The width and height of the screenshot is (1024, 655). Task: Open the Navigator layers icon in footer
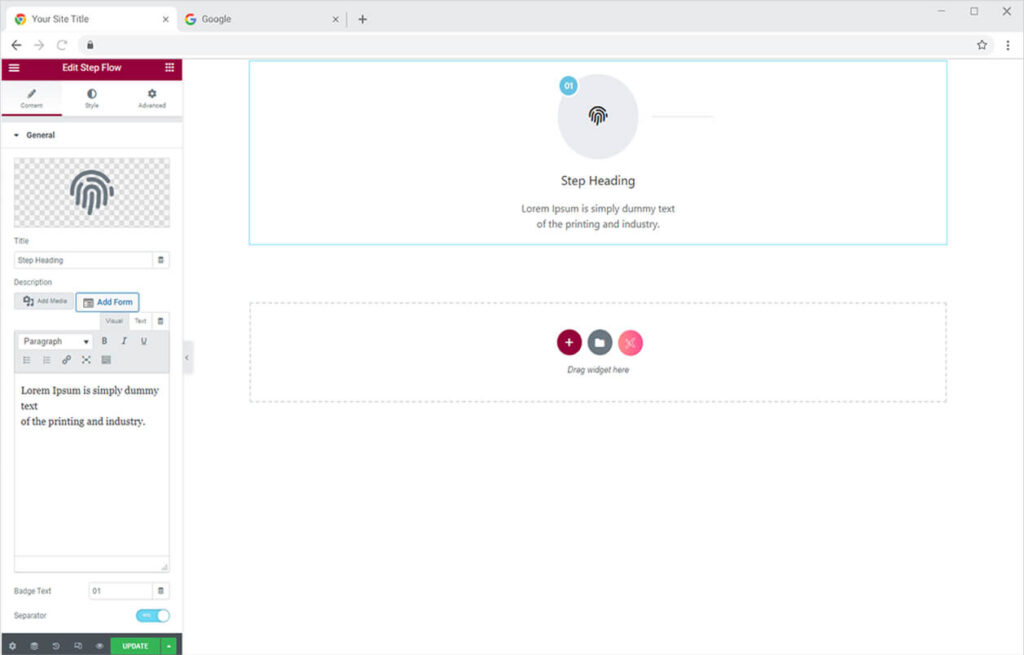tap(34, 646)
